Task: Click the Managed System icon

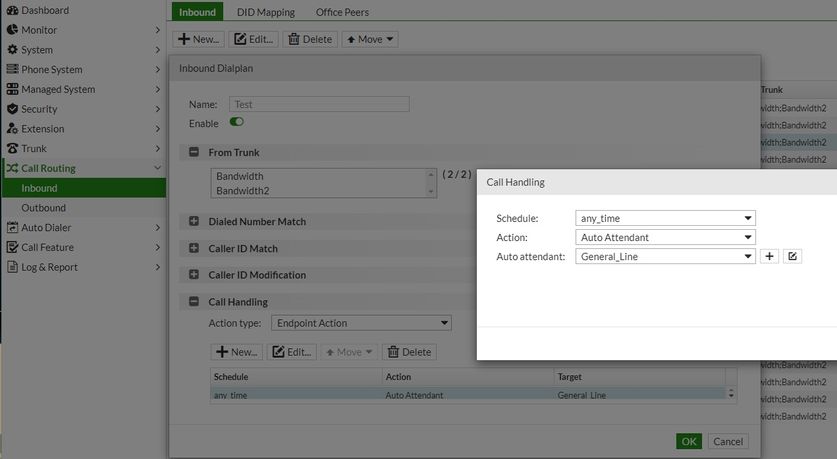Action: (x=12, y=89)
